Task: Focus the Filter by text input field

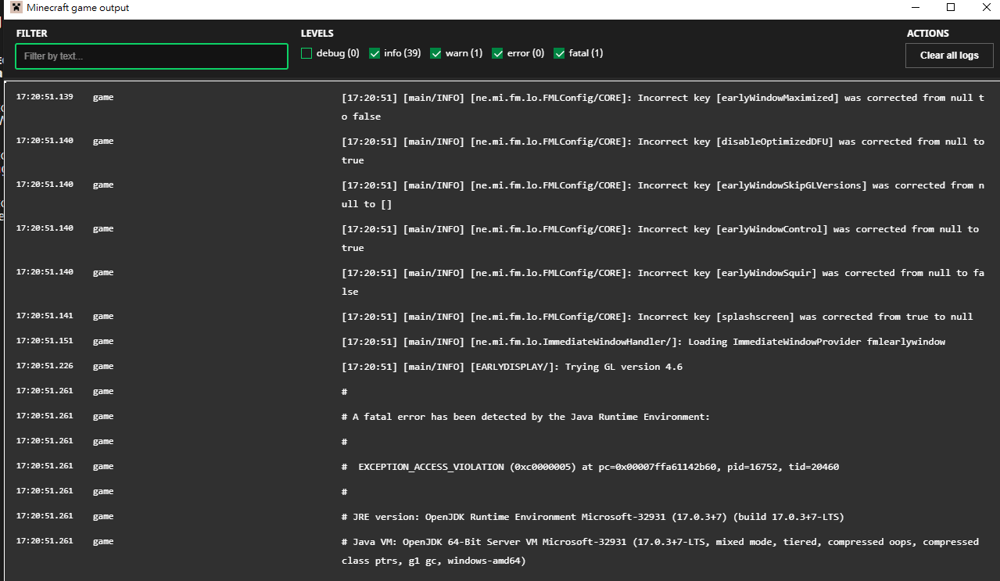Action: pos(152,56)
